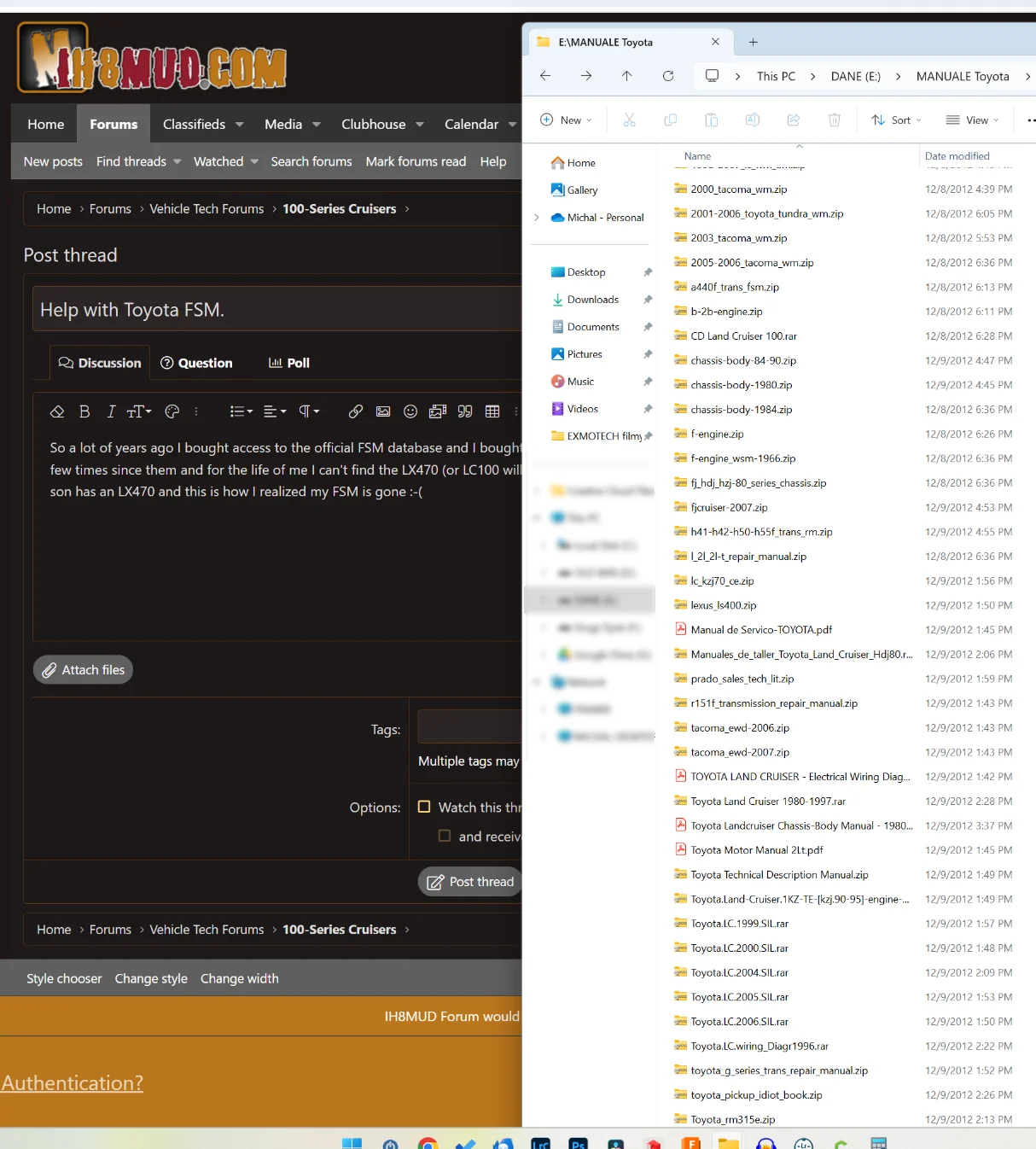The image size is (1036, 1149).
Task: Open the Search forums link
Action: pos(311,161)
